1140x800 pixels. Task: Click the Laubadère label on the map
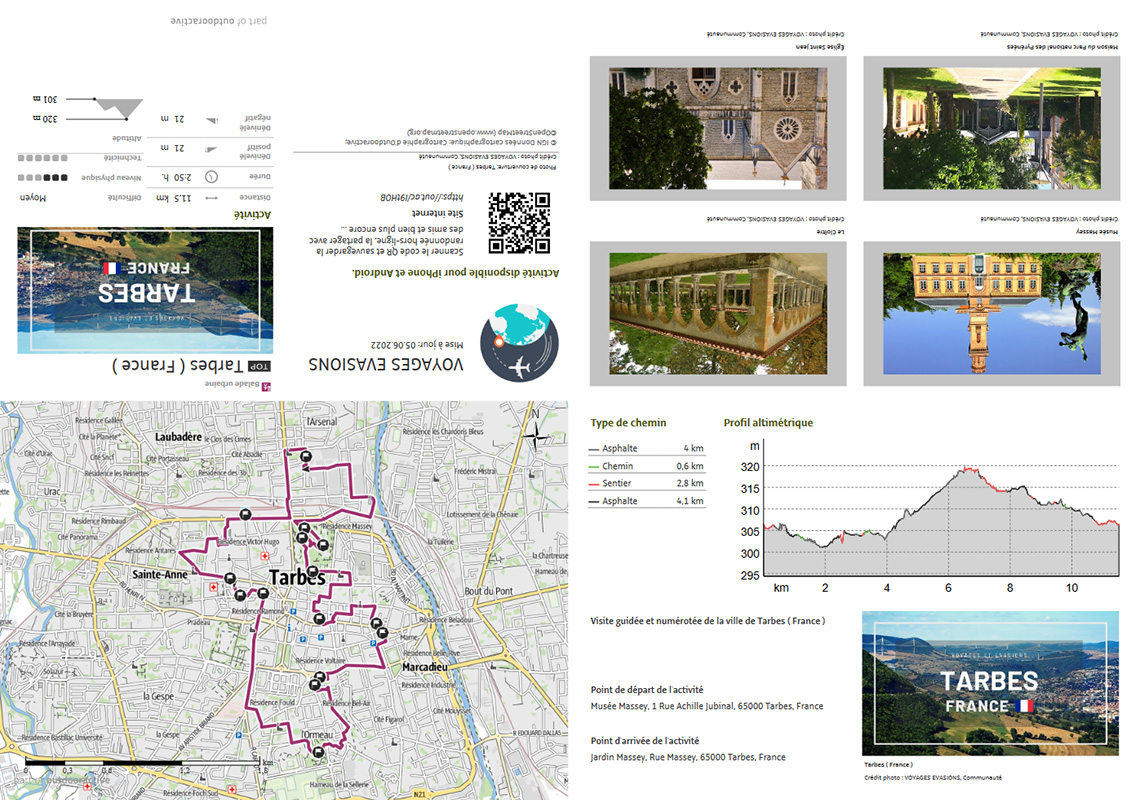tap(178, 437)
